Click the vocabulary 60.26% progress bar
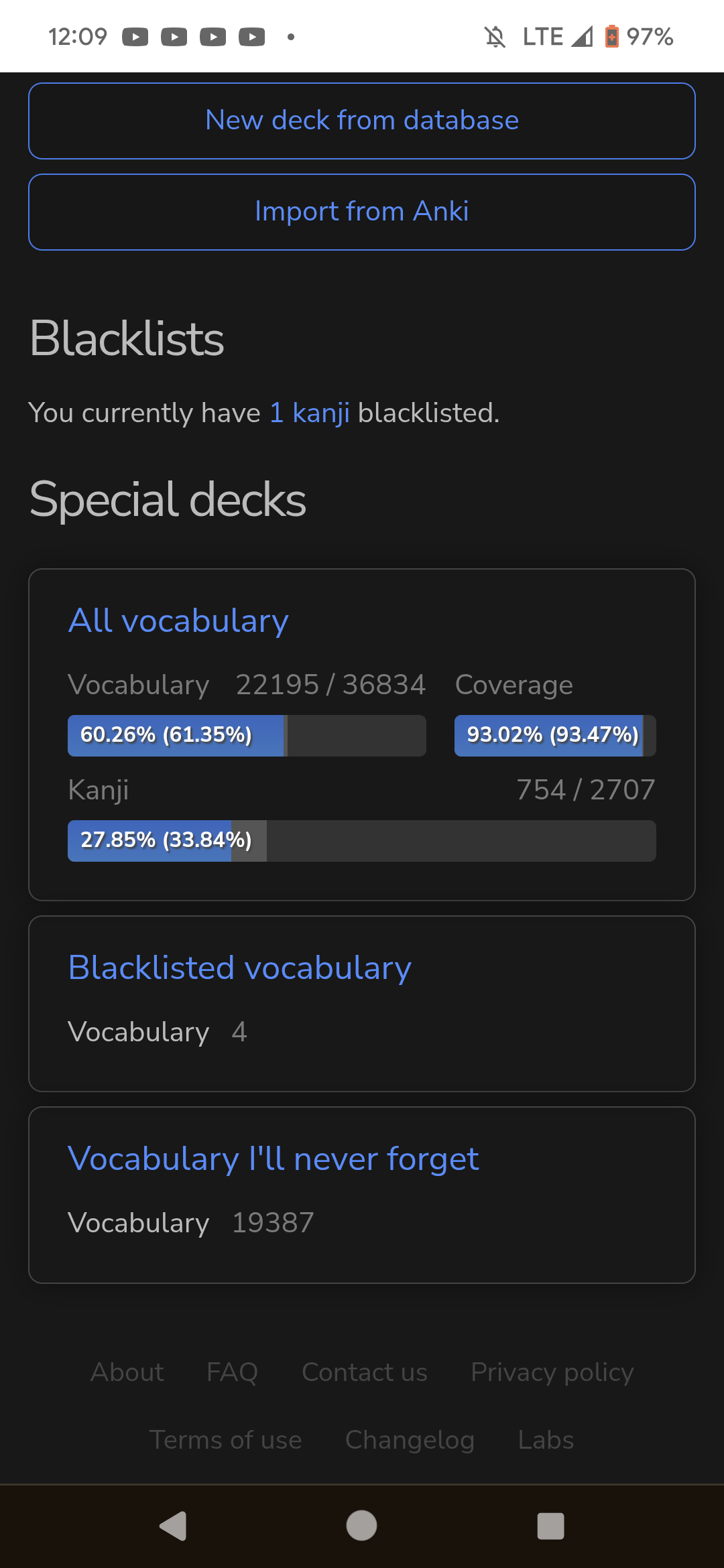The image size is (724, 1568). 247,736
